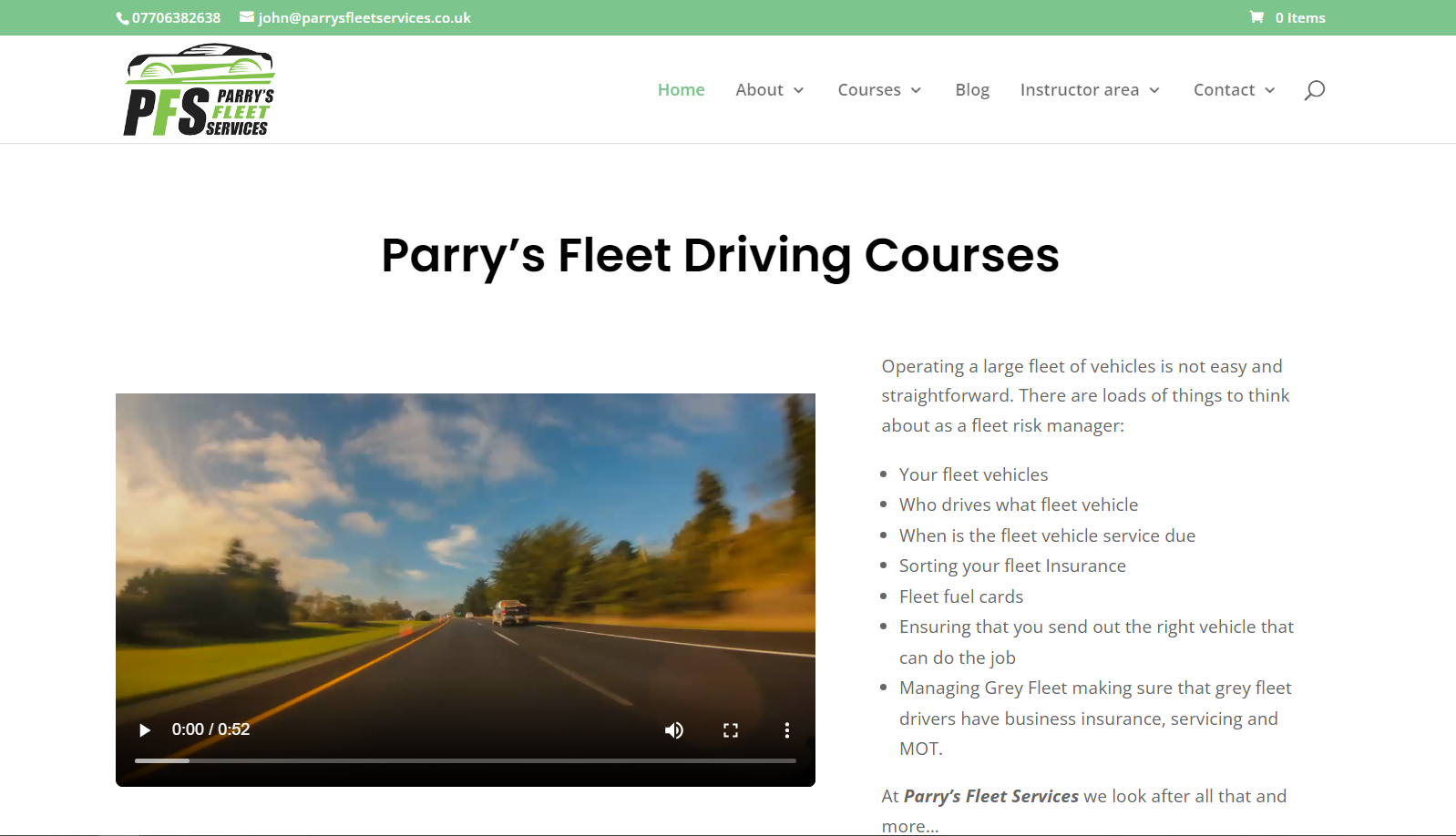Viewport: 1456px width, 836px height.
Task: Open the Courses menu item
Action: pos(869,90)
